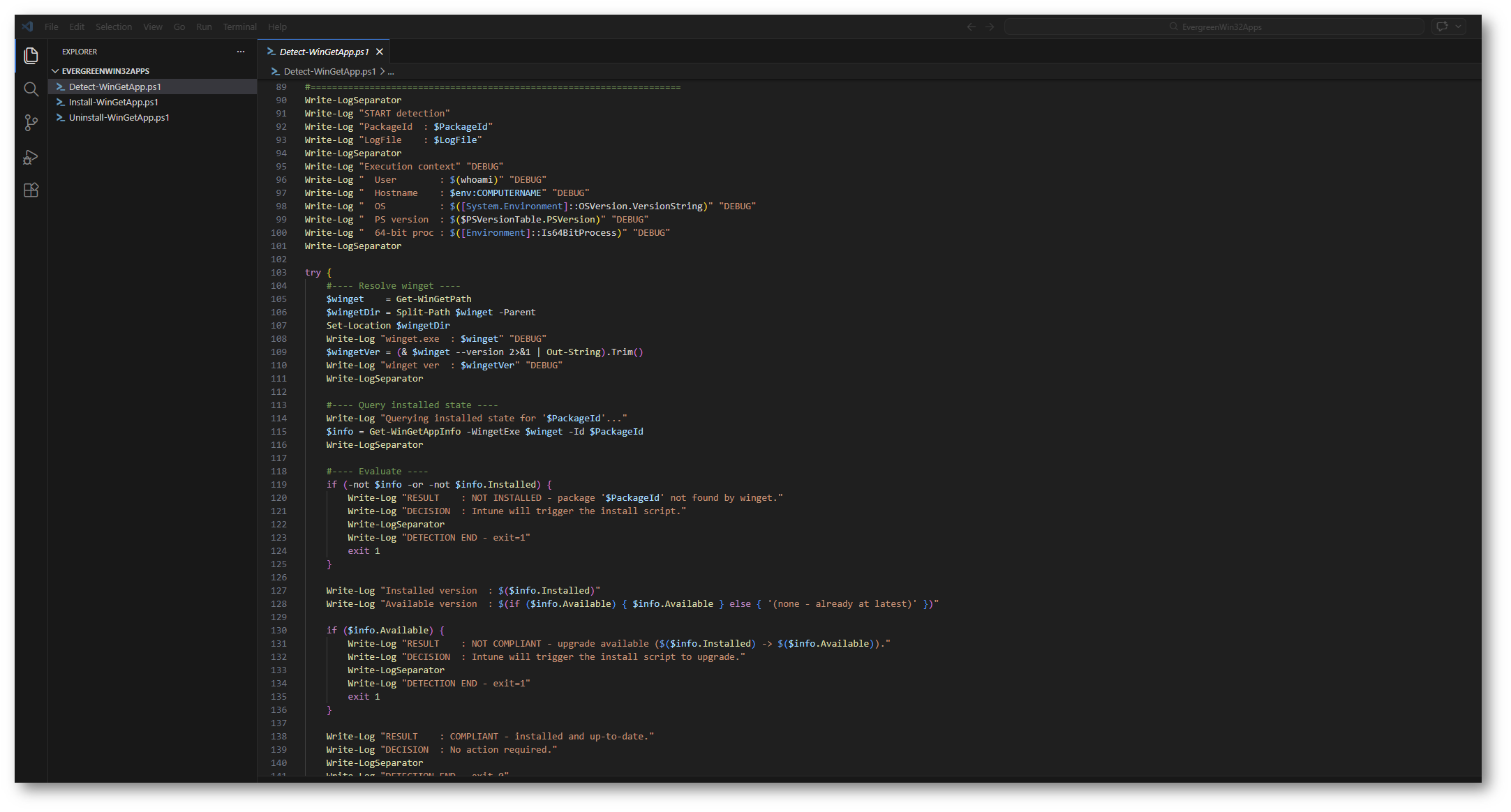Viewport: 1511px width, 812px height.
Task: Click line number 103 in gutter
Action: click(x=278, y=273)
